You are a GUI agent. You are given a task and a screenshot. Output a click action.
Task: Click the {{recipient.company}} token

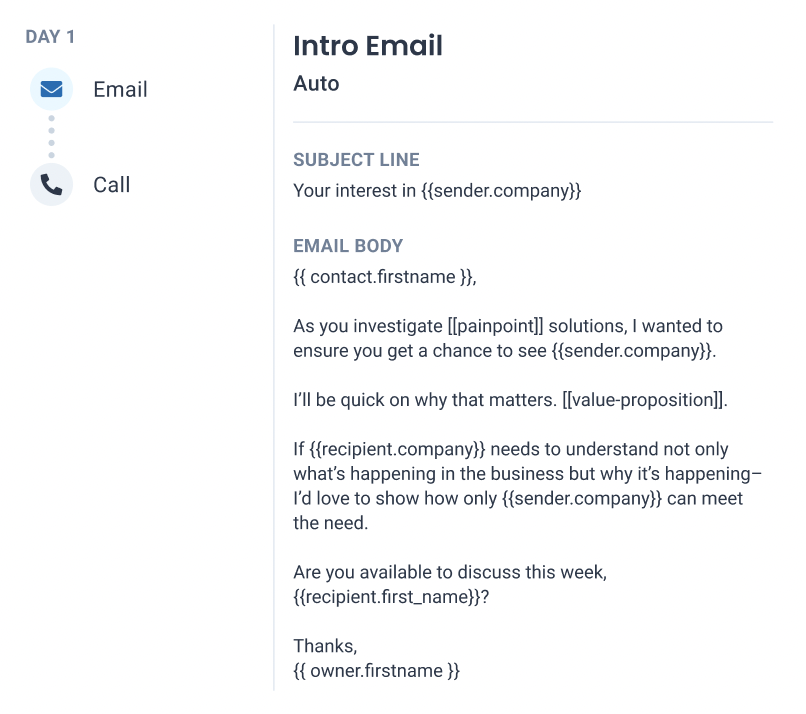coord(397,449)
